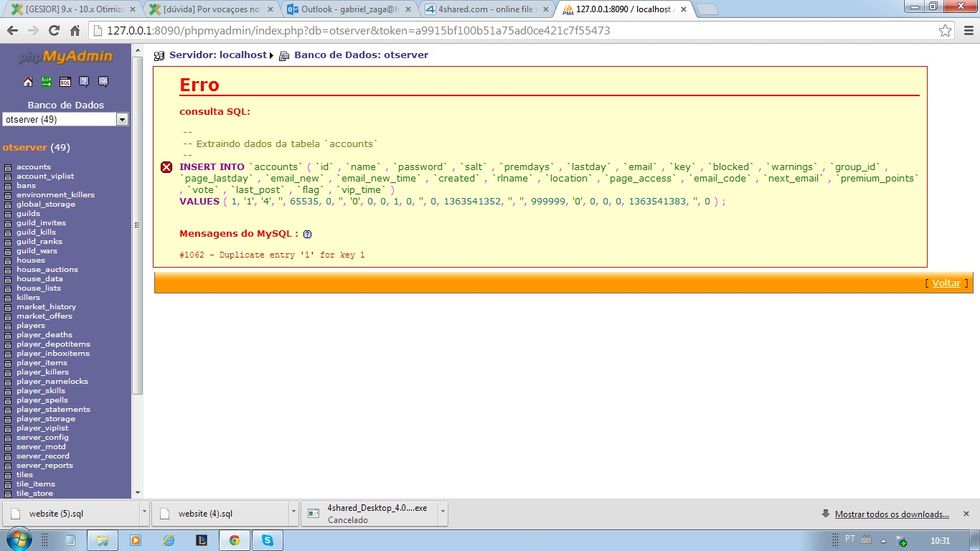Image resolution: width=980 pixels, height=551 pixels.
Task: Show hidden system tray icons arrow
Action: (883, 541)
